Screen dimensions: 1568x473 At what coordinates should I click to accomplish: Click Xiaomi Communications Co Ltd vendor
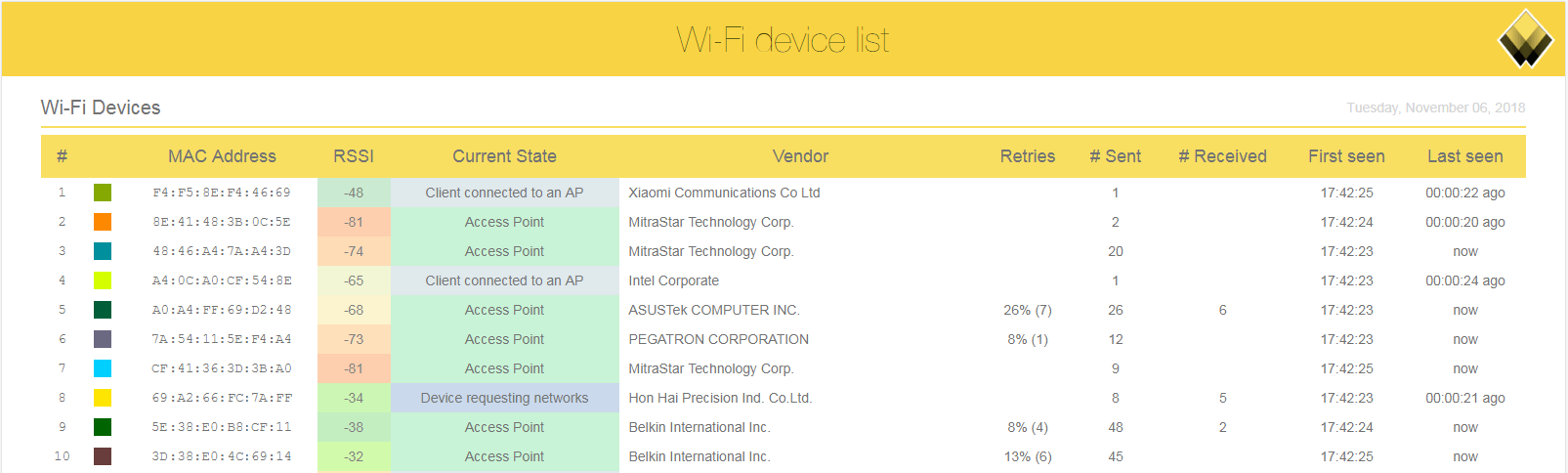tap(724, 193)
